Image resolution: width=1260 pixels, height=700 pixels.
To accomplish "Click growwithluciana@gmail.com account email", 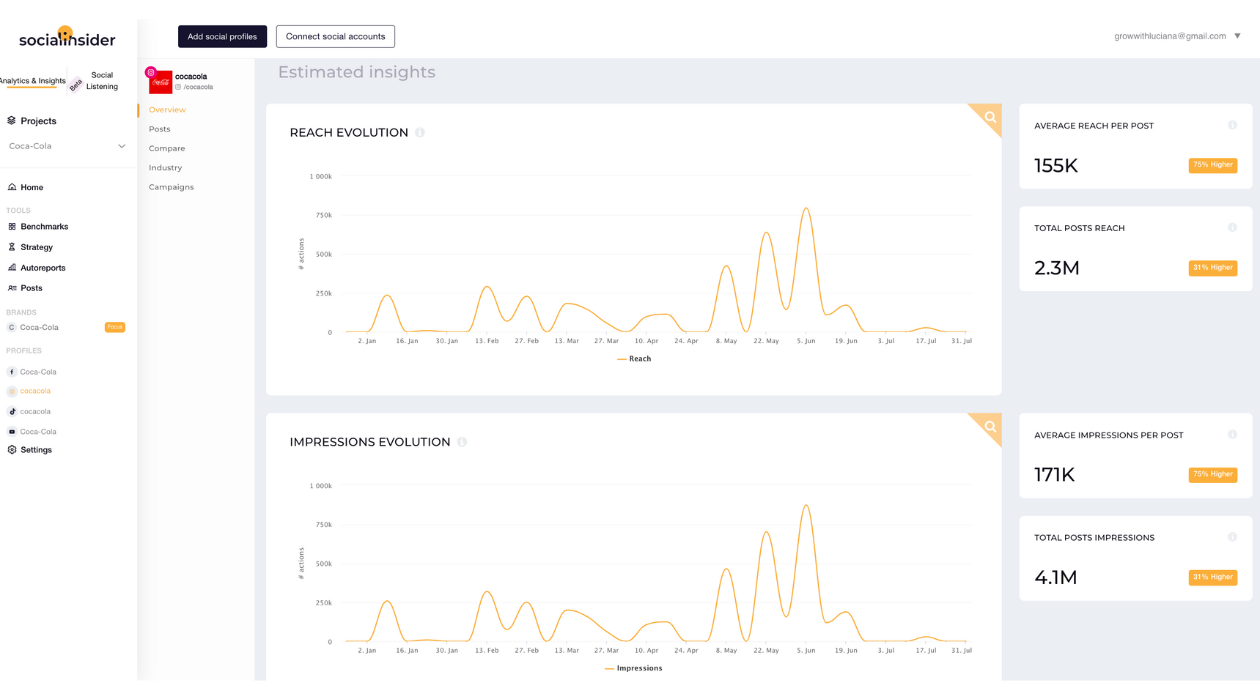I will [1170, 36].
